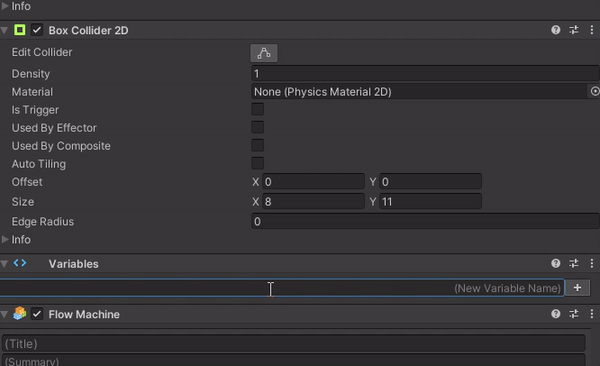Disable the Box Collider 2D component checkbox
This screenshot has width=600, height=366.
tap(37, 30)
